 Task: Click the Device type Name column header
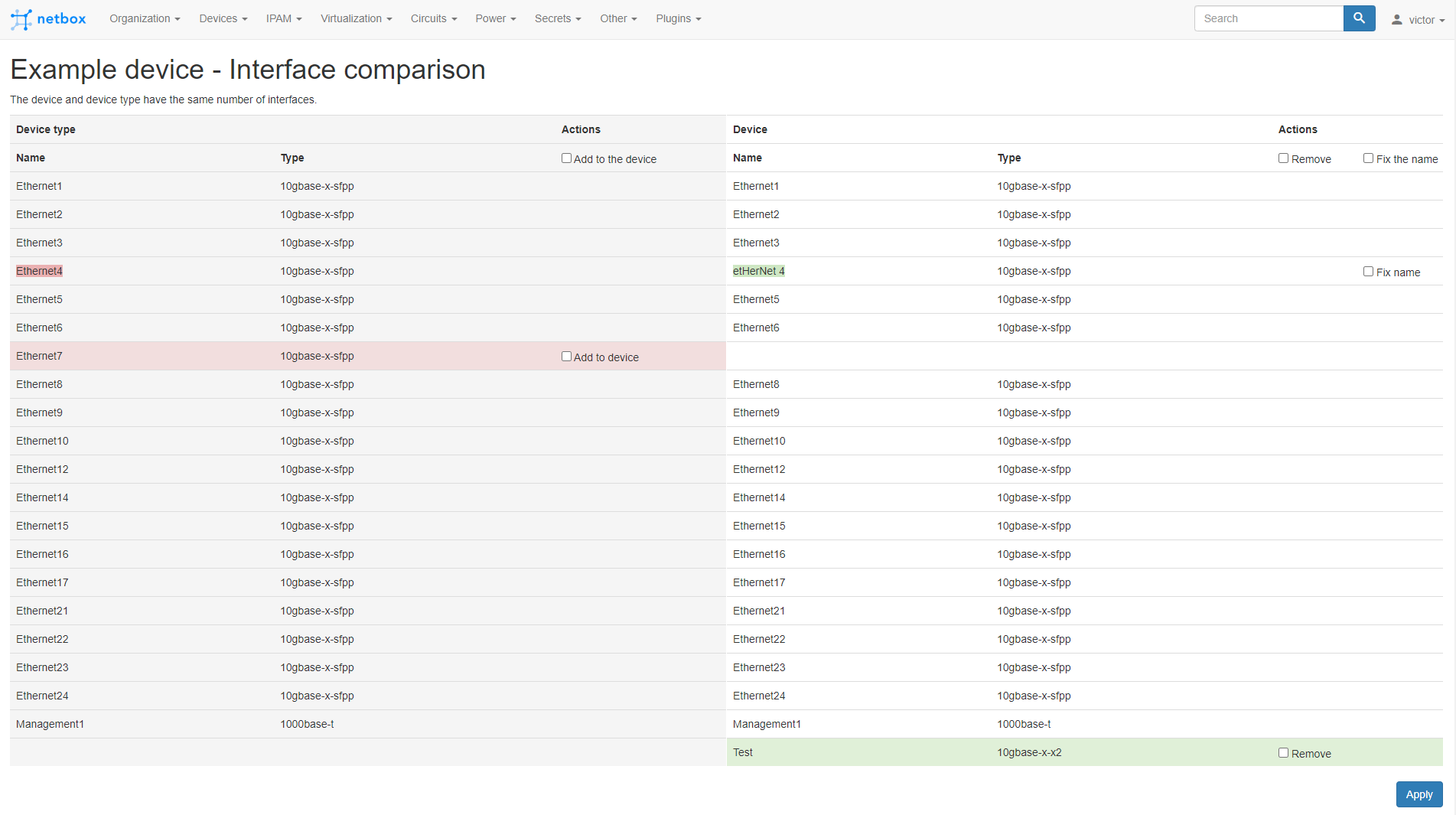pyautogui.click(x=31, y=158)
